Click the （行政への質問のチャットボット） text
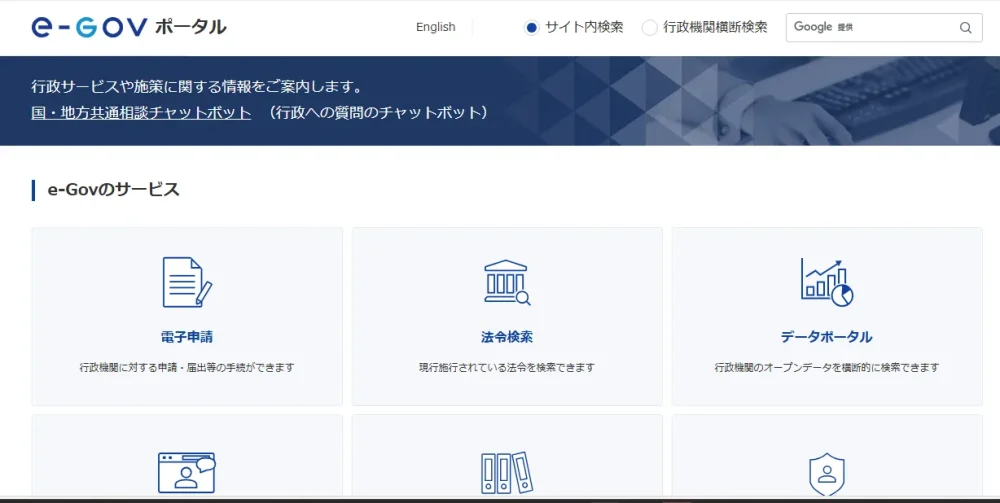This screenshot has width=1000, height=503. click(x=378, y=113)
